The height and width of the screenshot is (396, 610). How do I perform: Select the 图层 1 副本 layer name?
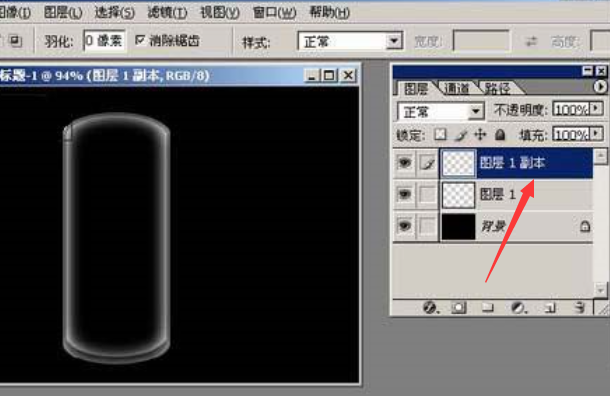click(x=512, y=163)
